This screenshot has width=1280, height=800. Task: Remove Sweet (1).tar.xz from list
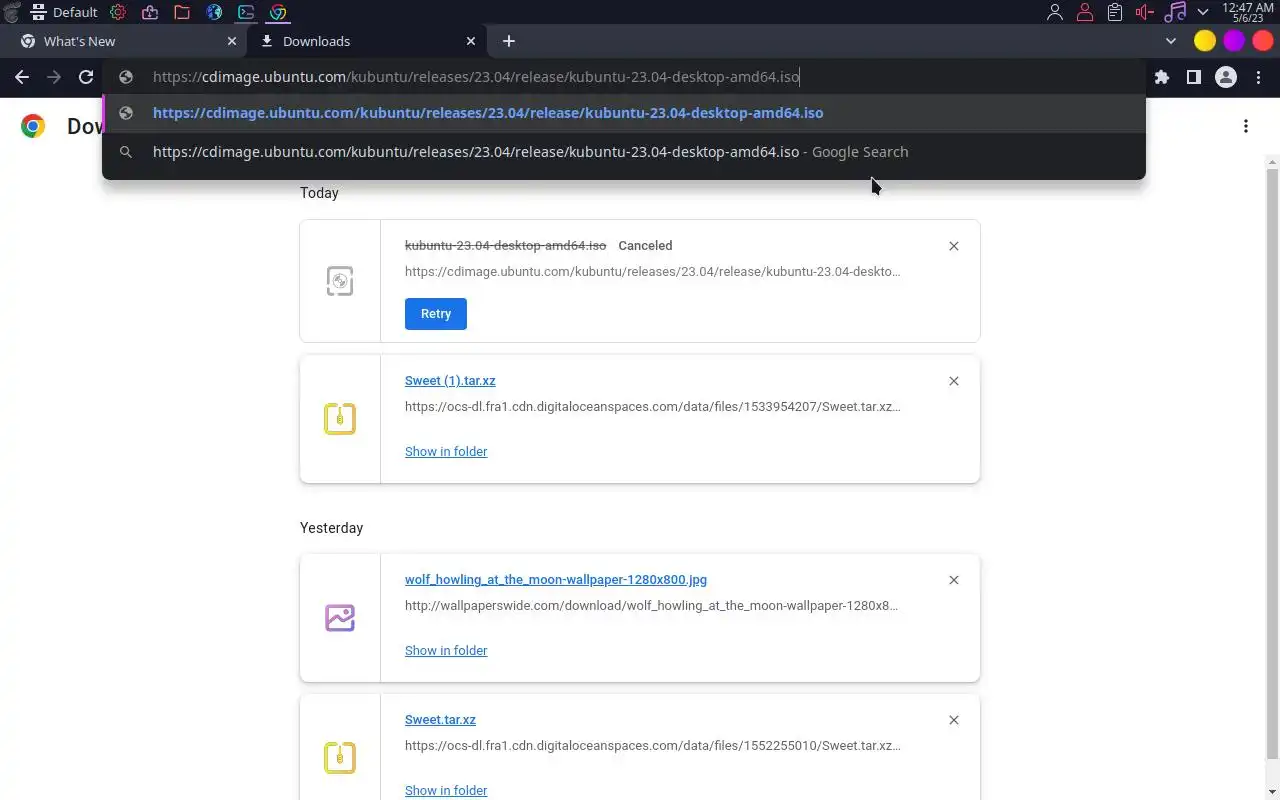(x=953, y=381)
